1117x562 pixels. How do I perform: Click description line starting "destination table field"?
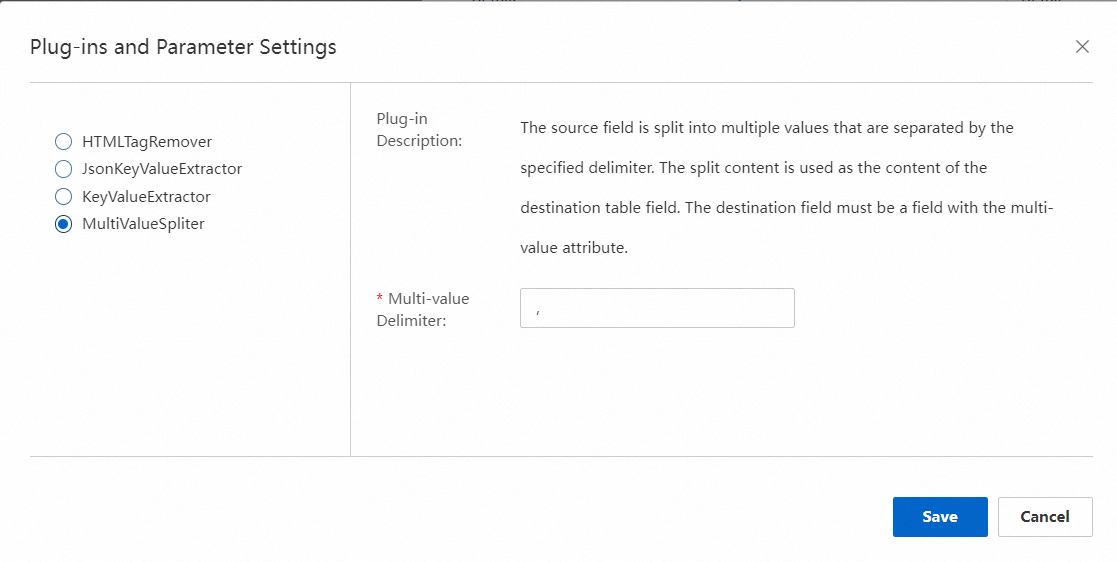[787, 208]
